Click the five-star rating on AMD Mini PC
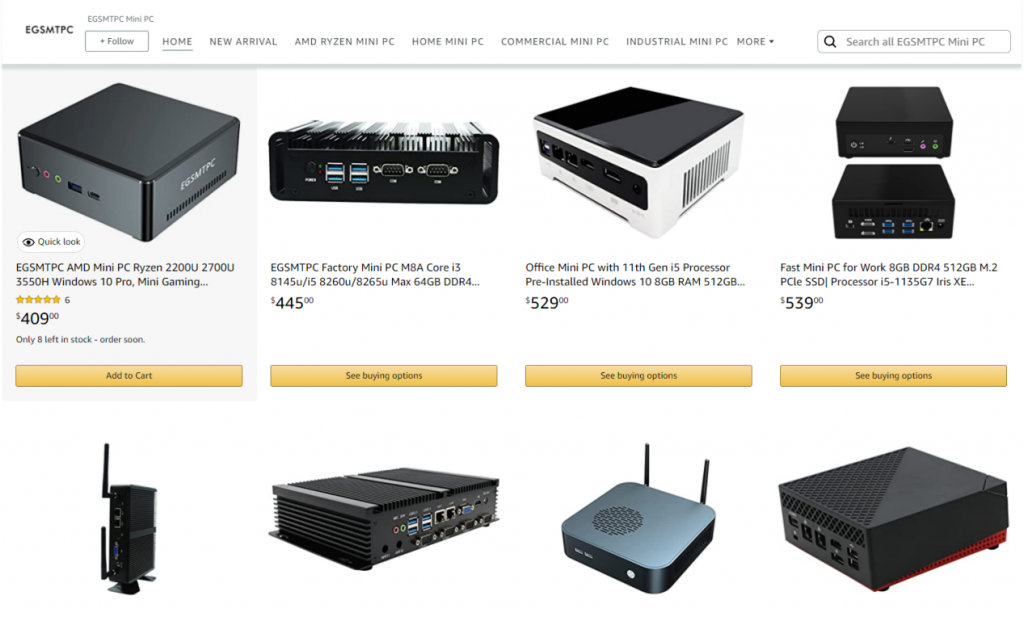Image resolution: width=1024 pixels, height=617 pixels. [x=38, y=300]
